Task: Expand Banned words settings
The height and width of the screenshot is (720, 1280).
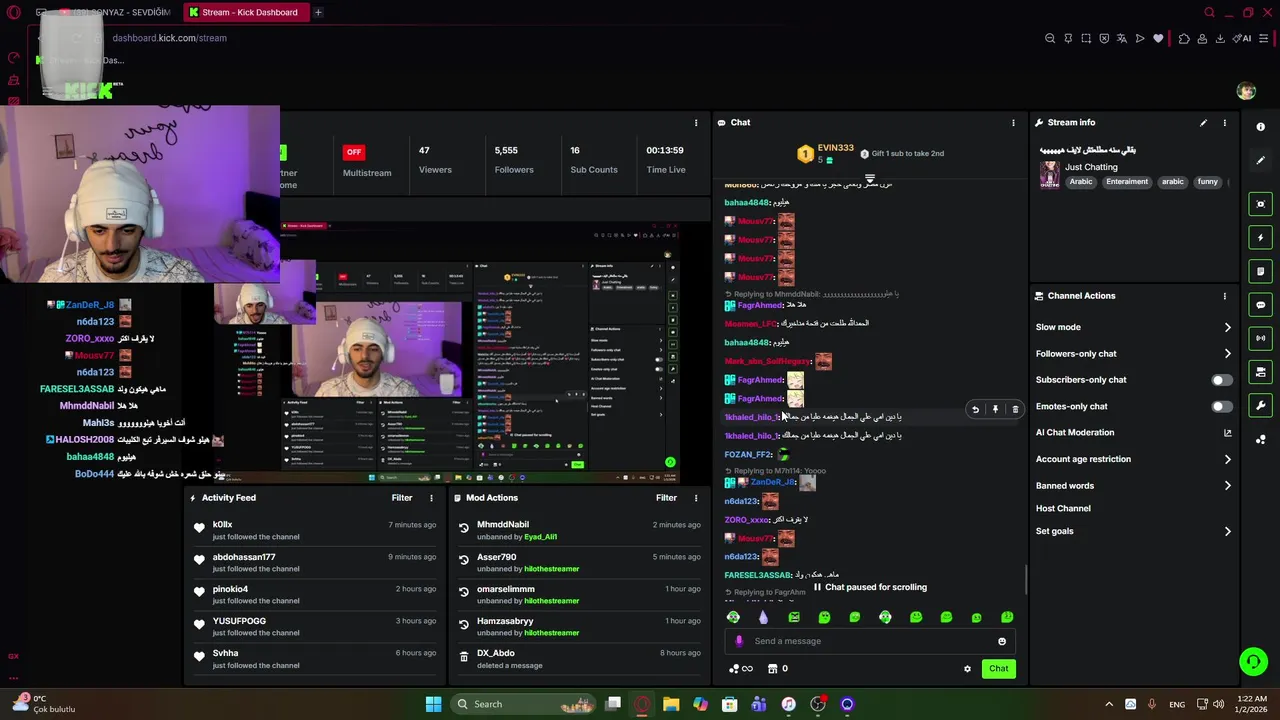Action: [x=1134, y=485]
